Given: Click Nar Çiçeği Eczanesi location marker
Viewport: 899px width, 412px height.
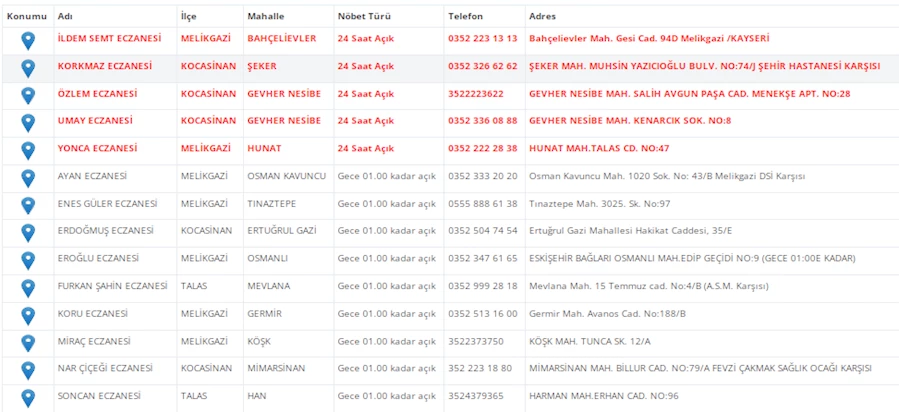Looking at the screenshot, I should (28, 371).
